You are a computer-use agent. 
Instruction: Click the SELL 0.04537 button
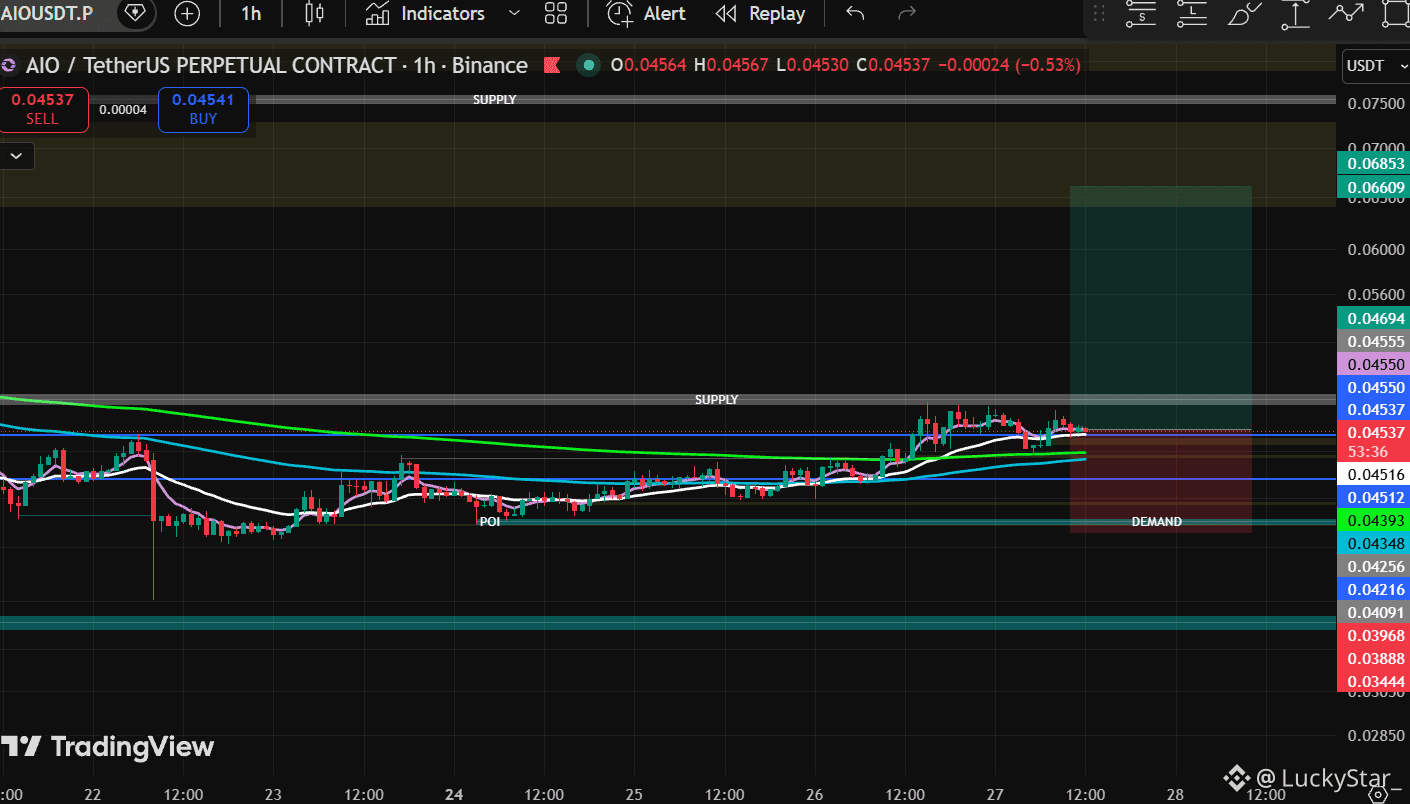pyautogui.click(x=43, y=109)
